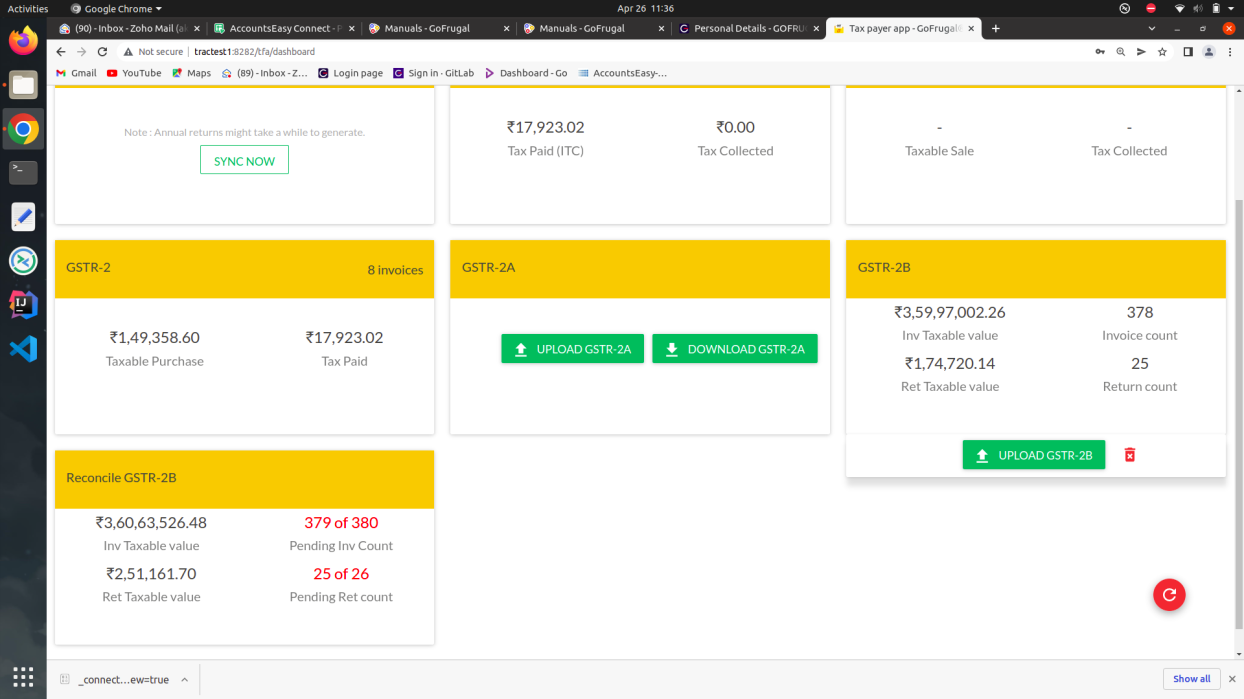
Task: Close the Zoho Mail Inbox tab
Action: pyautogui.click(x=196, y=29)
